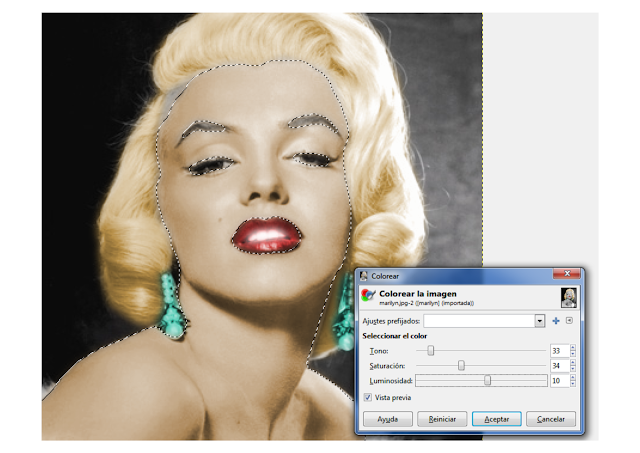
Task: Increase Tono value with up arrow
Action: click(573, 348)
